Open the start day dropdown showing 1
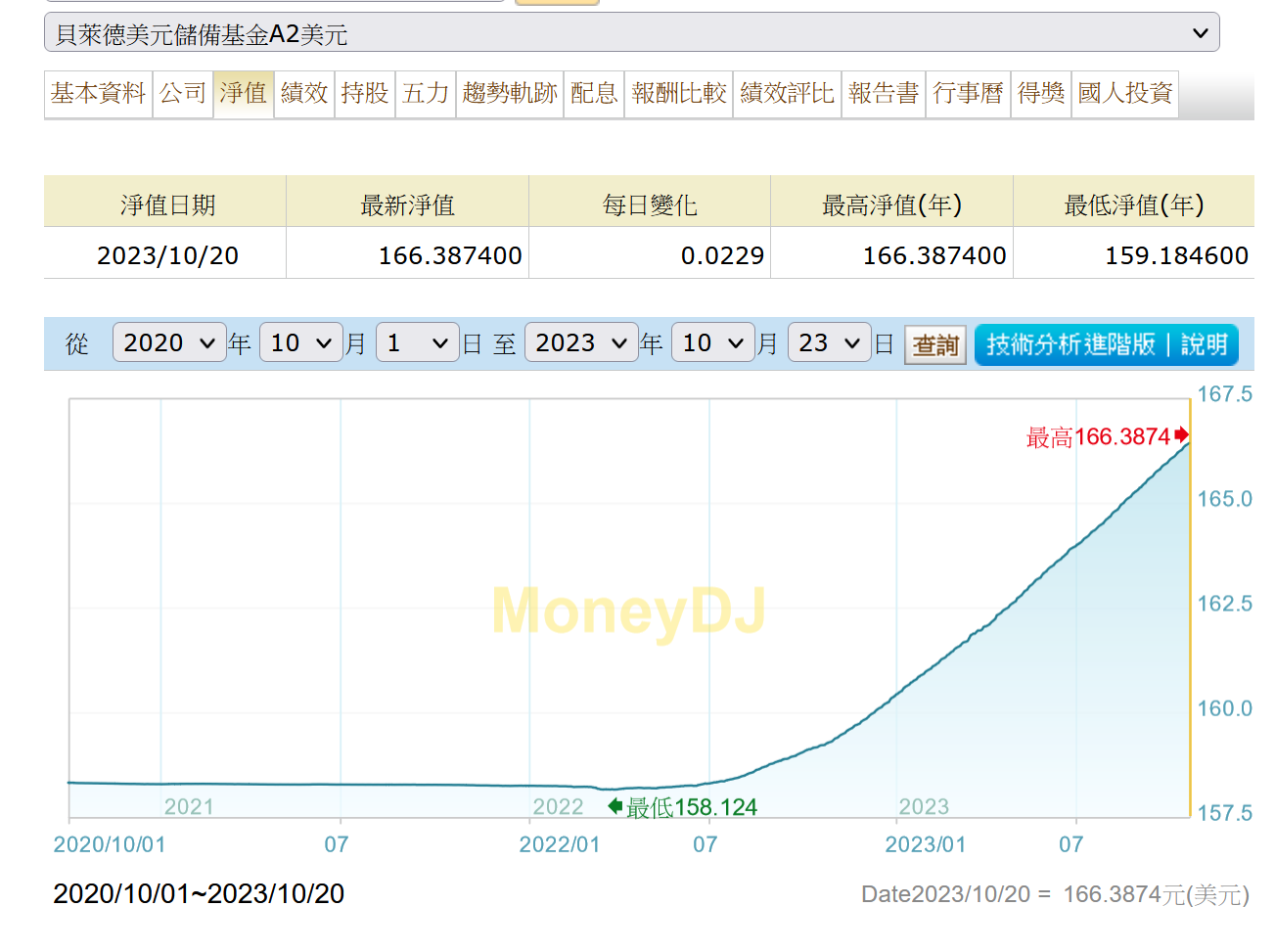Viewport: 1275px width, 952px height. tap(417, 343)
